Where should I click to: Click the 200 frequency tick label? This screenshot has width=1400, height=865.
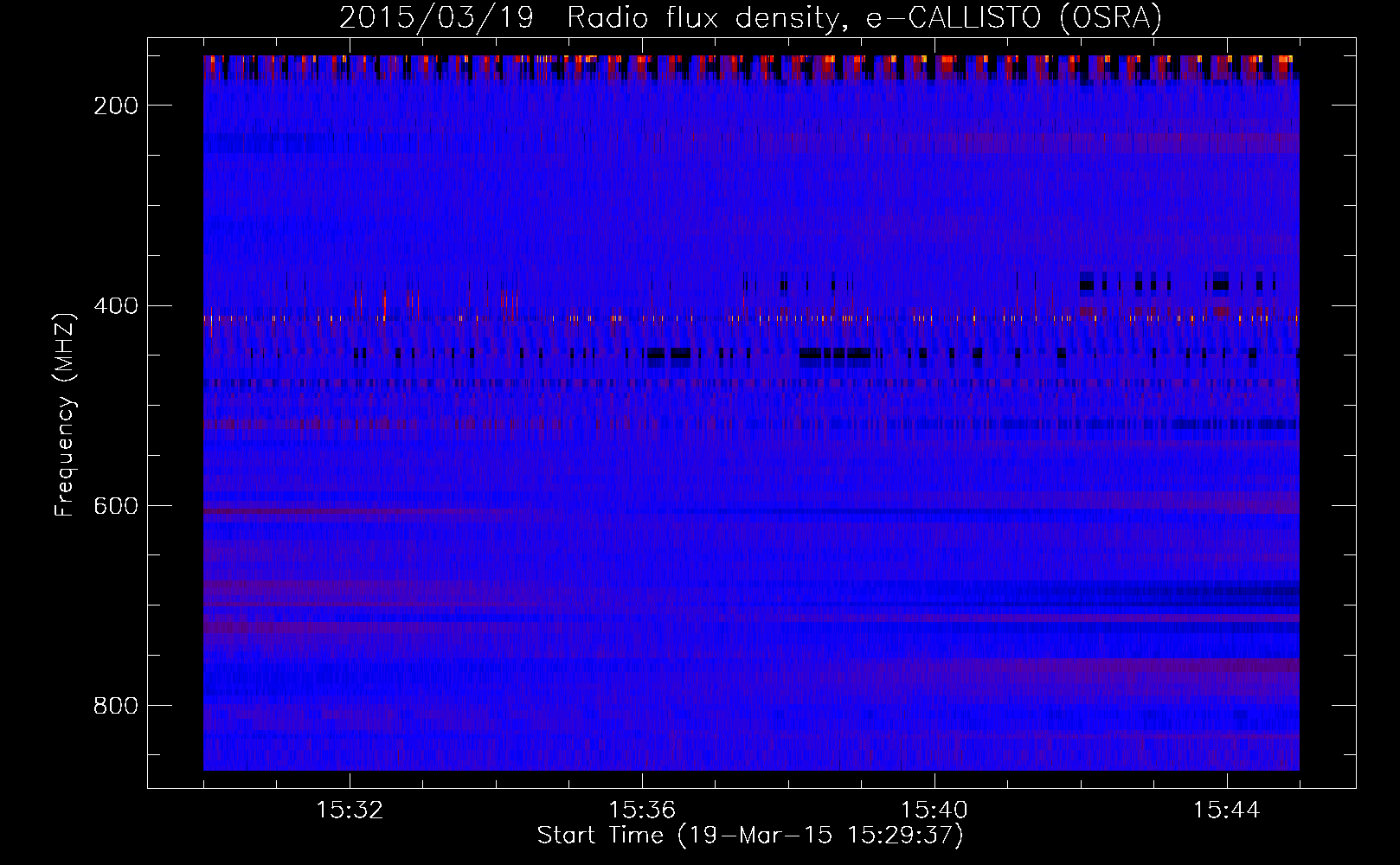(115, 106)
